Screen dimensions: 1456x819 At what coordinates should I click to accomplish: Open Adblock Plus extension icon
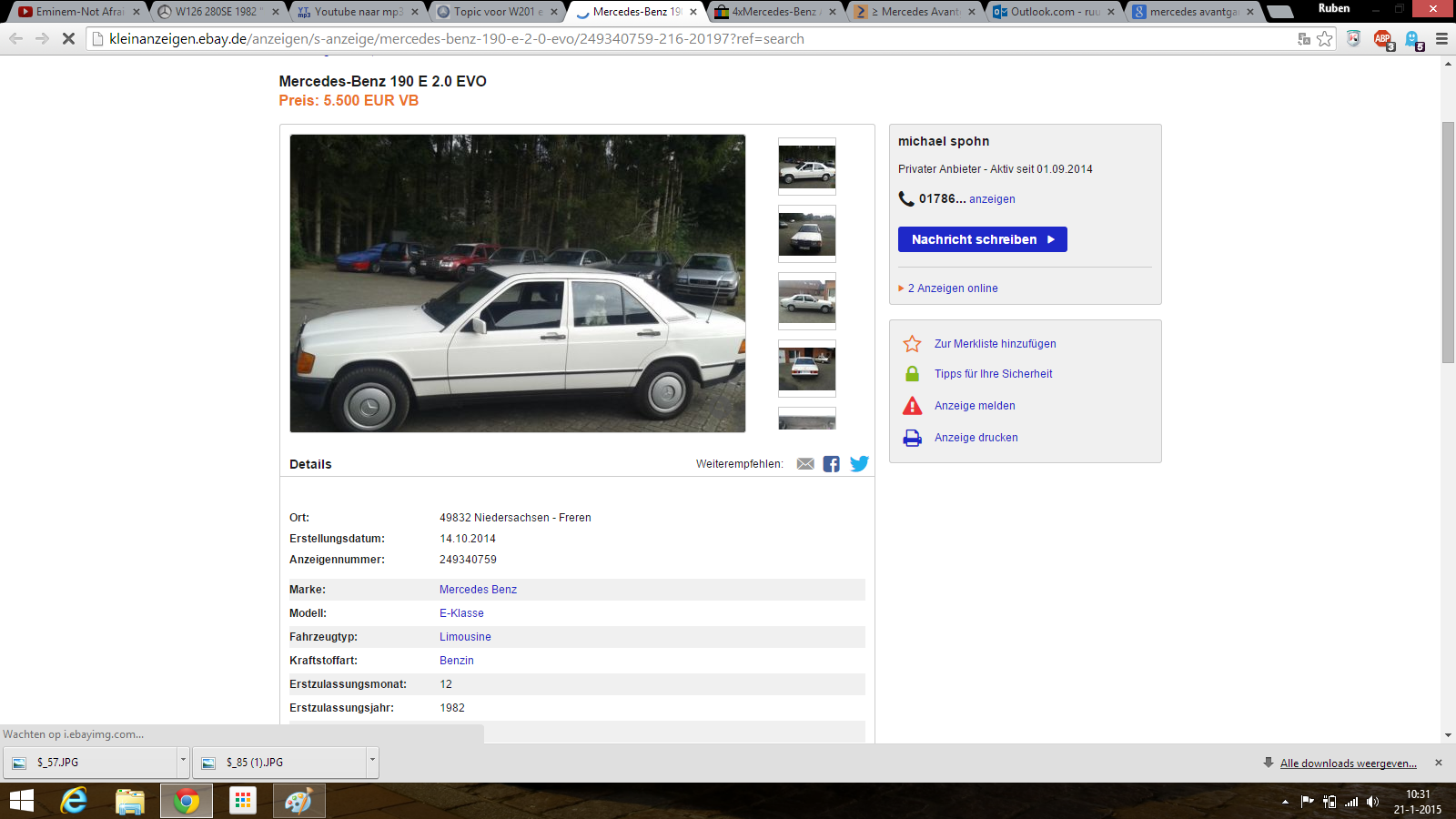1383,39
